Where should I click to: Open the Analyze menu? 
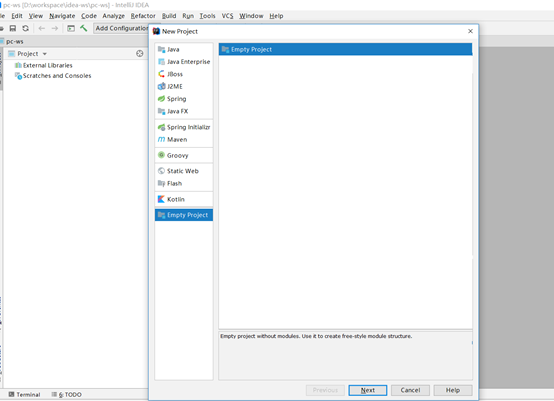[113, 16]
